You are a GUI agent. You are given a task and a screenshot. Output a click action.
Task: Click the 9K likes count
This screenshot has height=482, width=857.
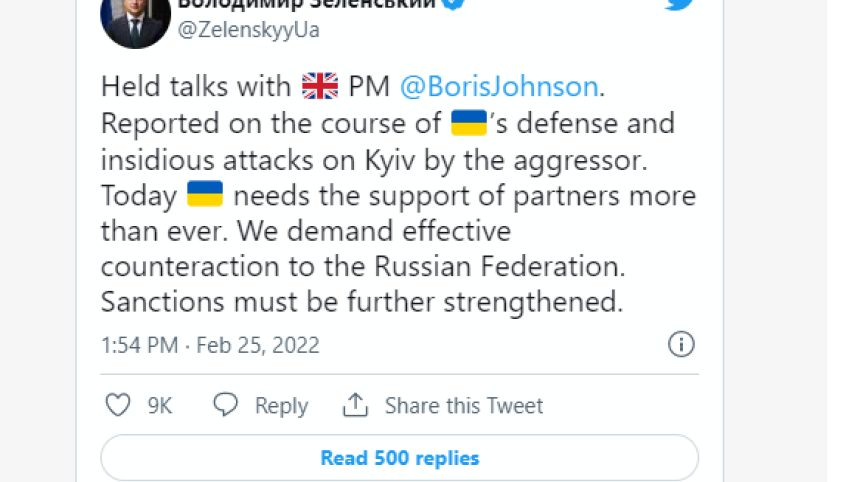coord(160,406)
